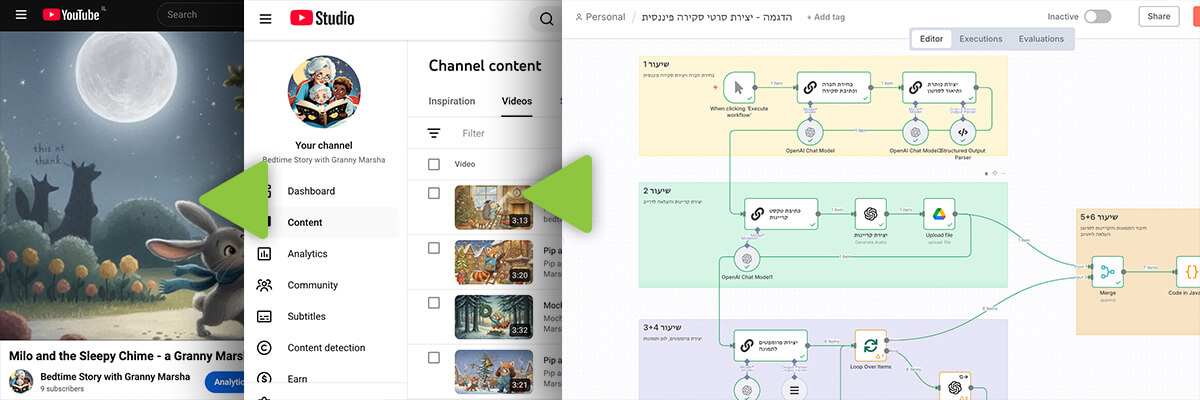The height and width of the screenshot is (400, 1200).
Task: Switch to the Executions tab
Action: [980, 39]
